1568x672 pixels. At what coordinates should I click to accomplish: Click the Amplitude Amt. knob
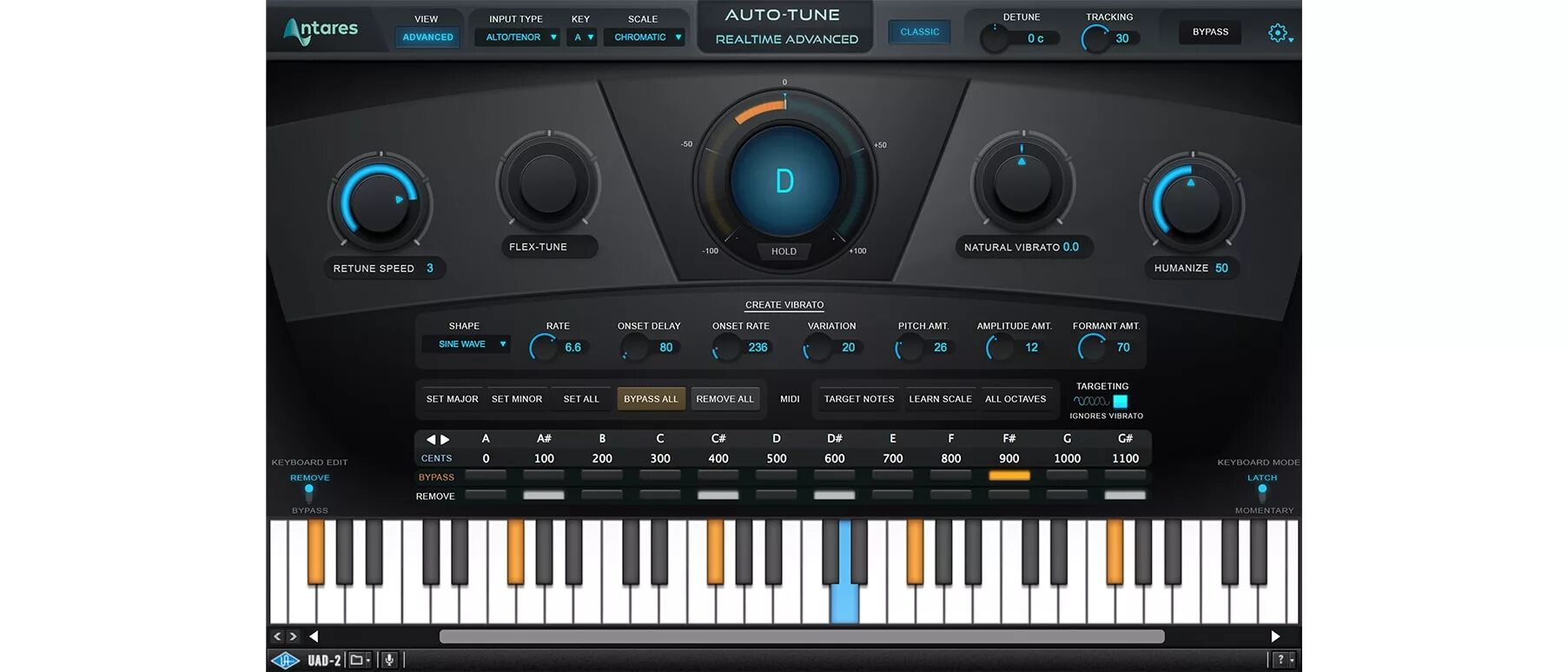(x=1000, y=348)
